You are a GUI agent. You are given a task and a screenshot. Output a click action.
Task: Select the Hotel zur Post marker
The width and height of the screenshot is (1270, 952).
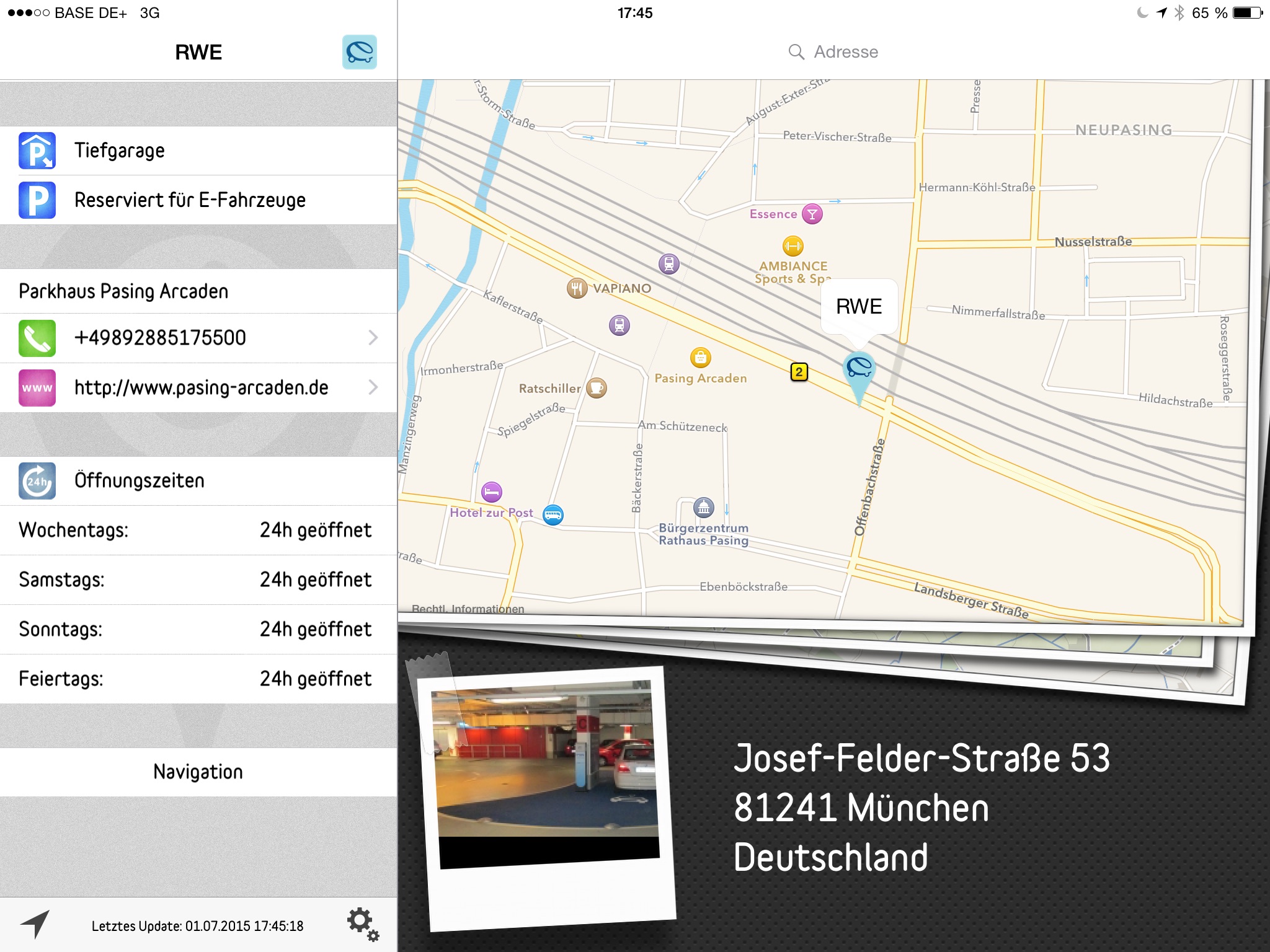tap(492, 493)
